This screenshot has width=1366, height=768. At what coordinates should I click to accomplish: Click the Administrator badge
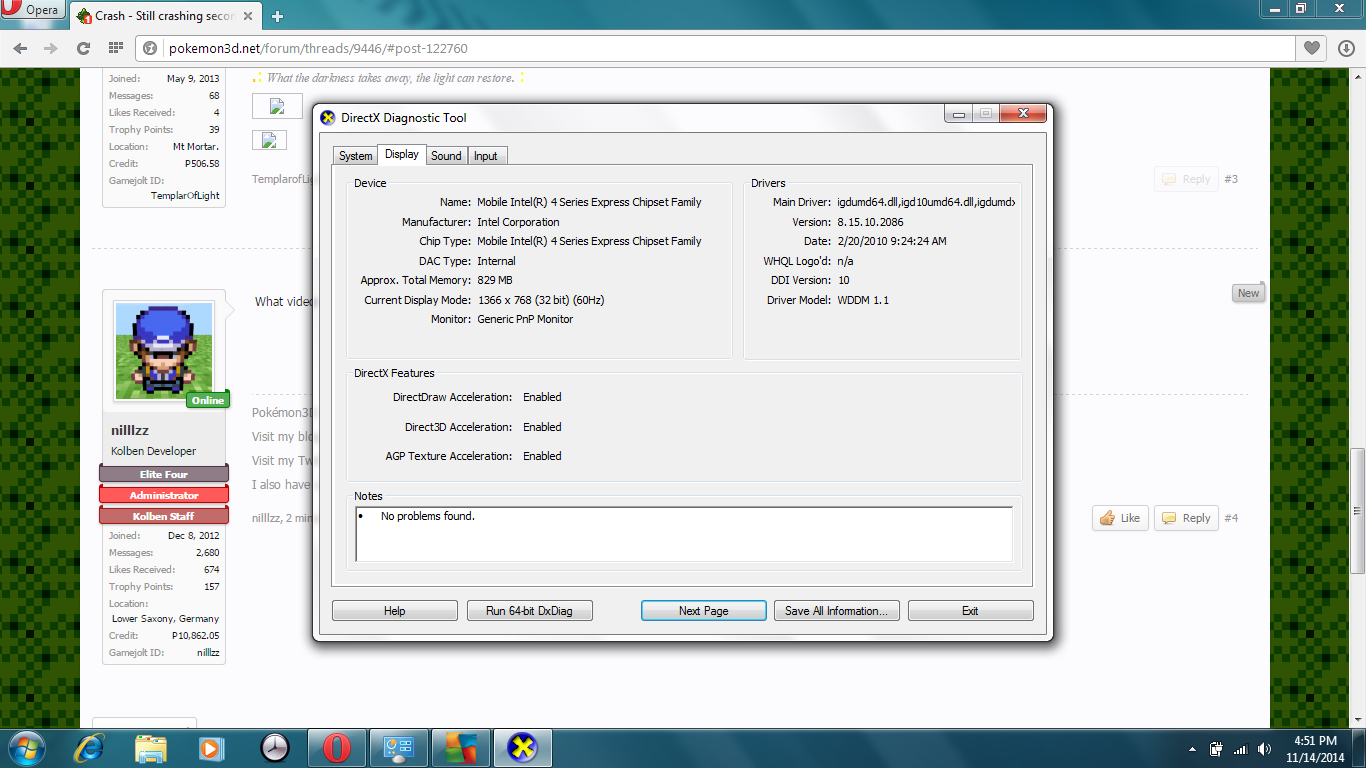pos(164,495)
